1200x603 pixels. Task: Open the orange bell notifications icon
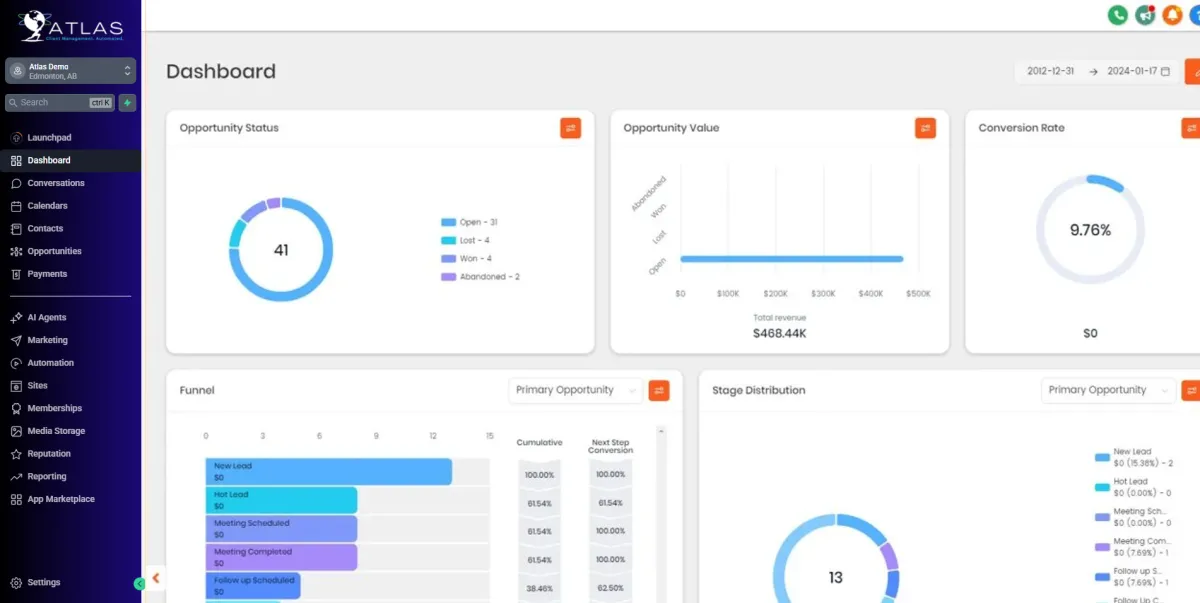pyautogui.click(x=1172, y=15)
